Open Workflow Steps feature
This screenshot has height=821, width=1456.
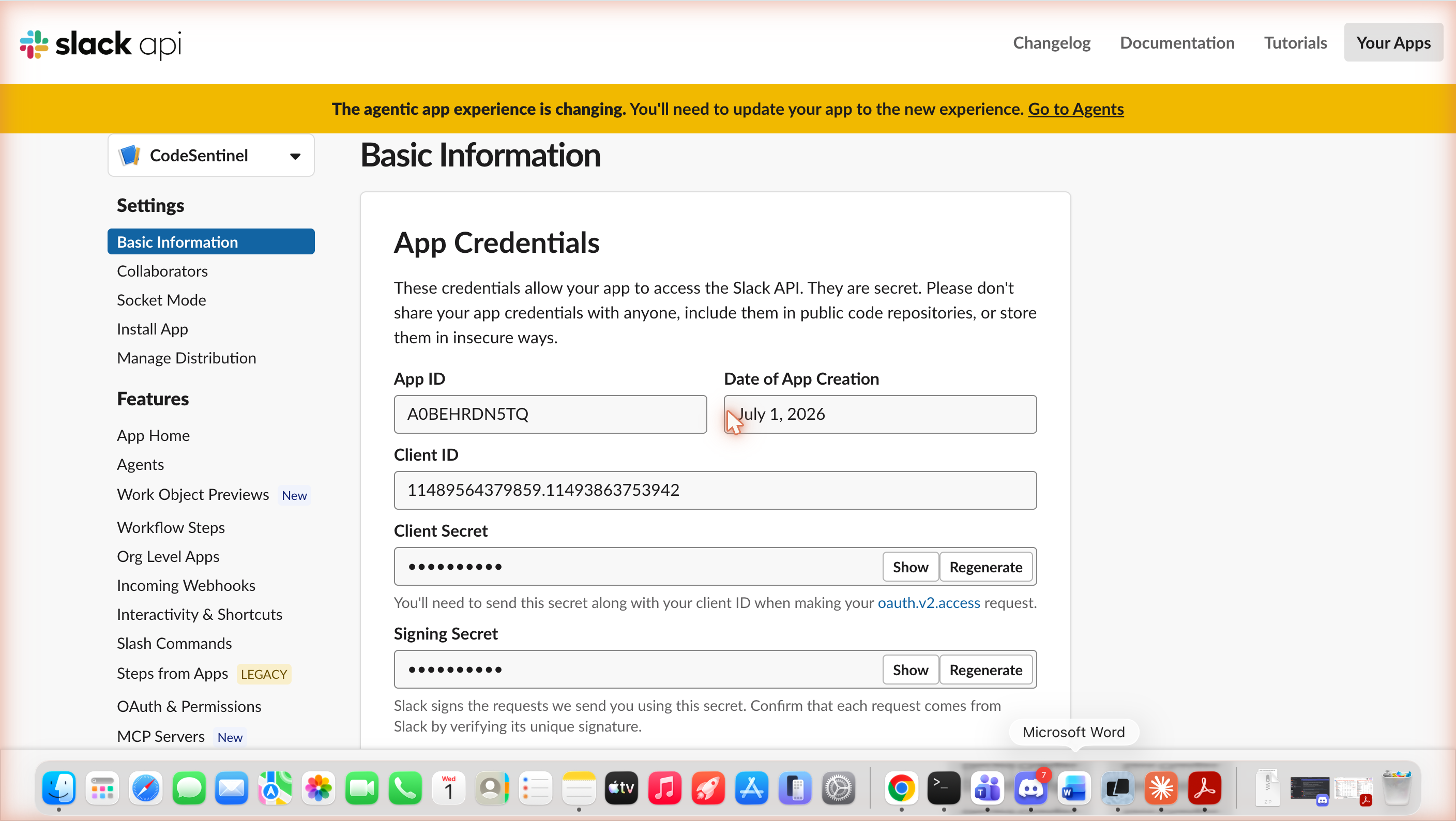[171, 527]
